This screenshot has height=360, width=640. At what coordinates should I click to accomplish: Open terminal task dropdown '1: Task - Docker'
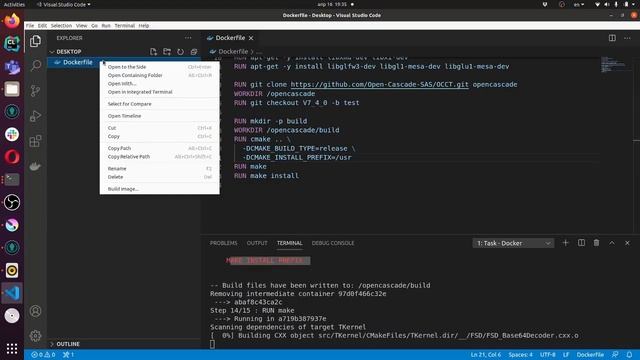click(513, 243)
